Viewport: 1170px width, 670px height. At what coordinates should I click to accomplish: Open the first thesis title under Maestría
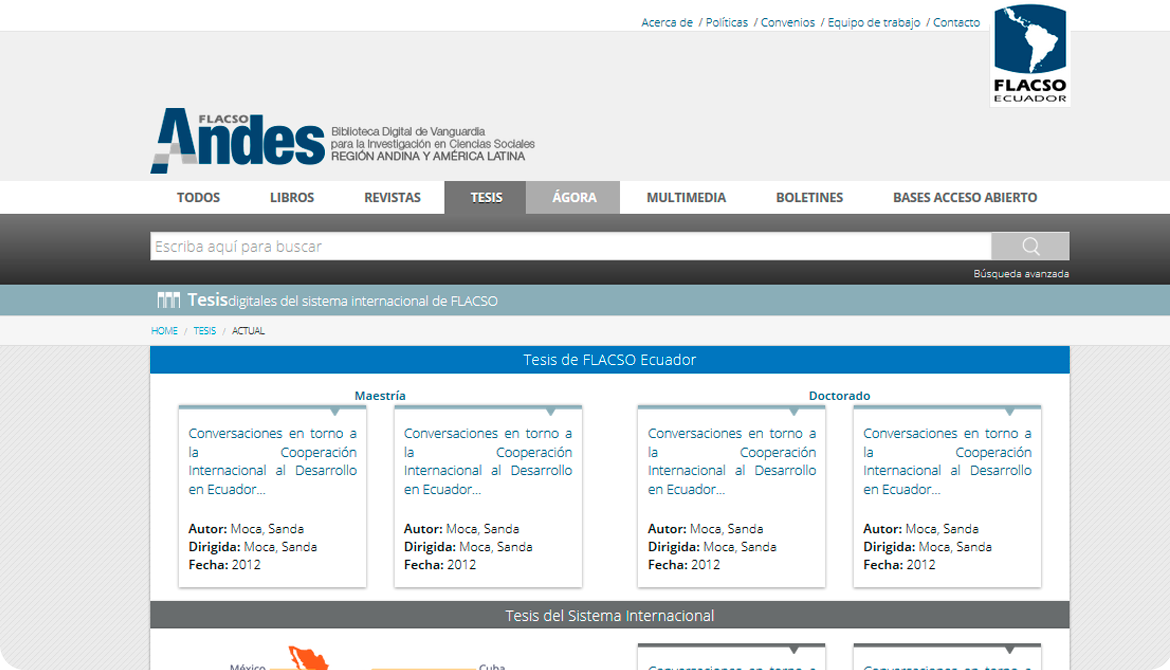[272, 461]
